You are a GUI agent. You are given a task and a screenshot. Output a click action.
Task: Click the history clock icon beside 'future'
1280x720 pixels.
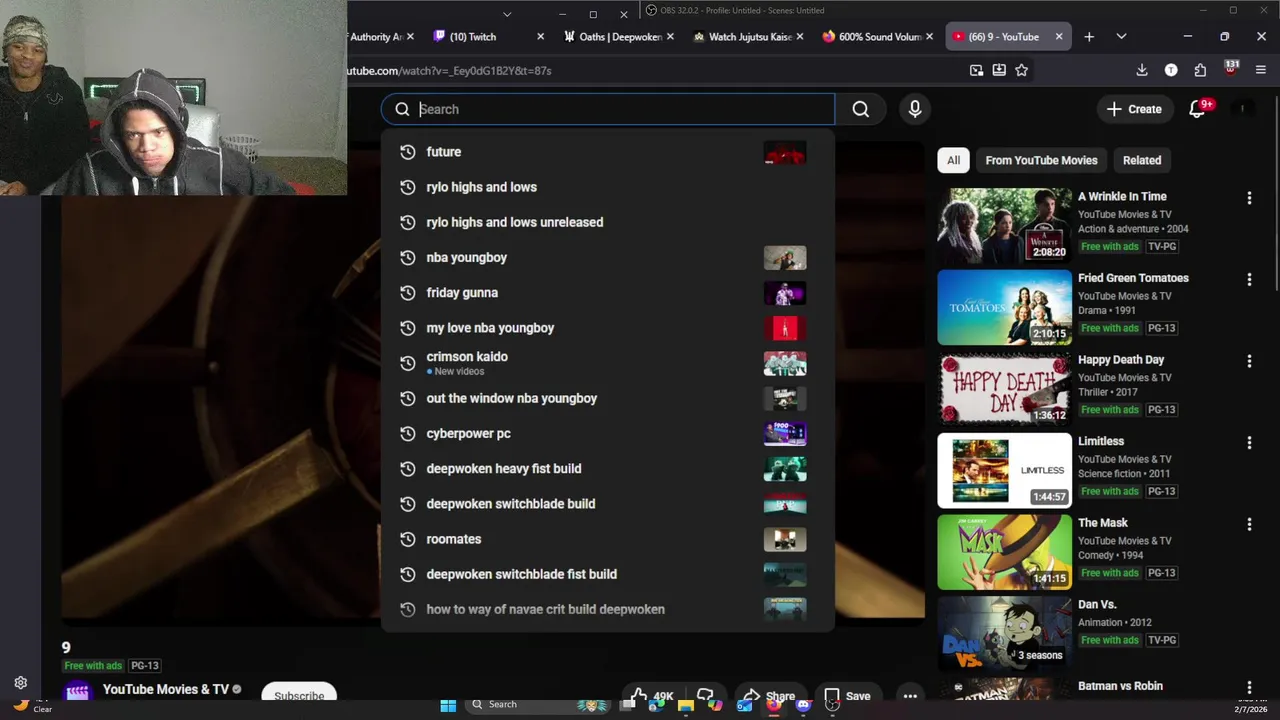407,152
